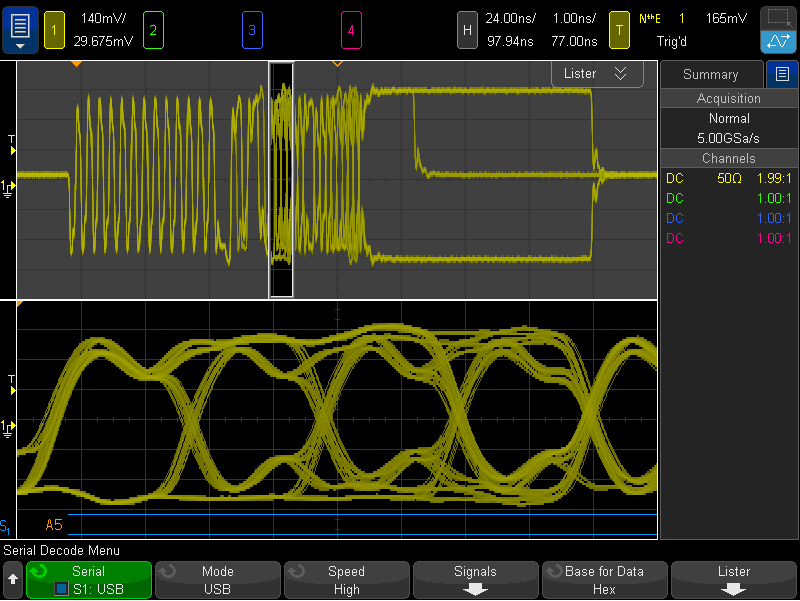Toggle the S1: USB serial checkbox
Screen dimensions: 800x601
62,589
